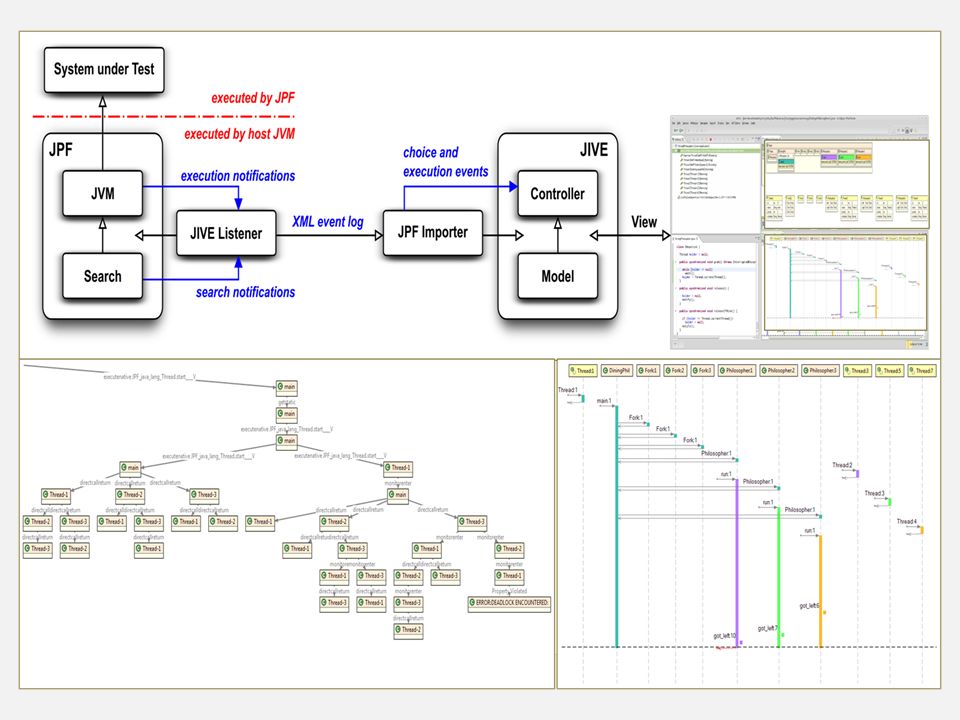Viewport: 960px width, 720px height.
Task: Select the Fork1 lifeline header
Action: coord(648,370)
